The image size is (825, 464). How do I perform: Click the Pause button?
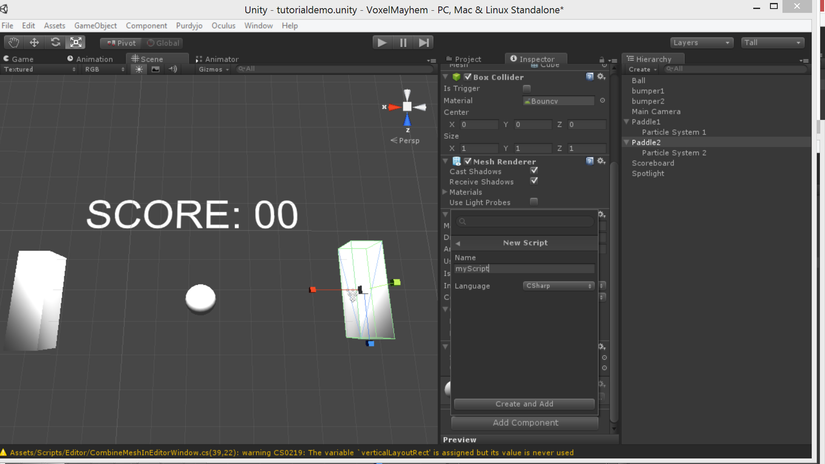[403, 43]
